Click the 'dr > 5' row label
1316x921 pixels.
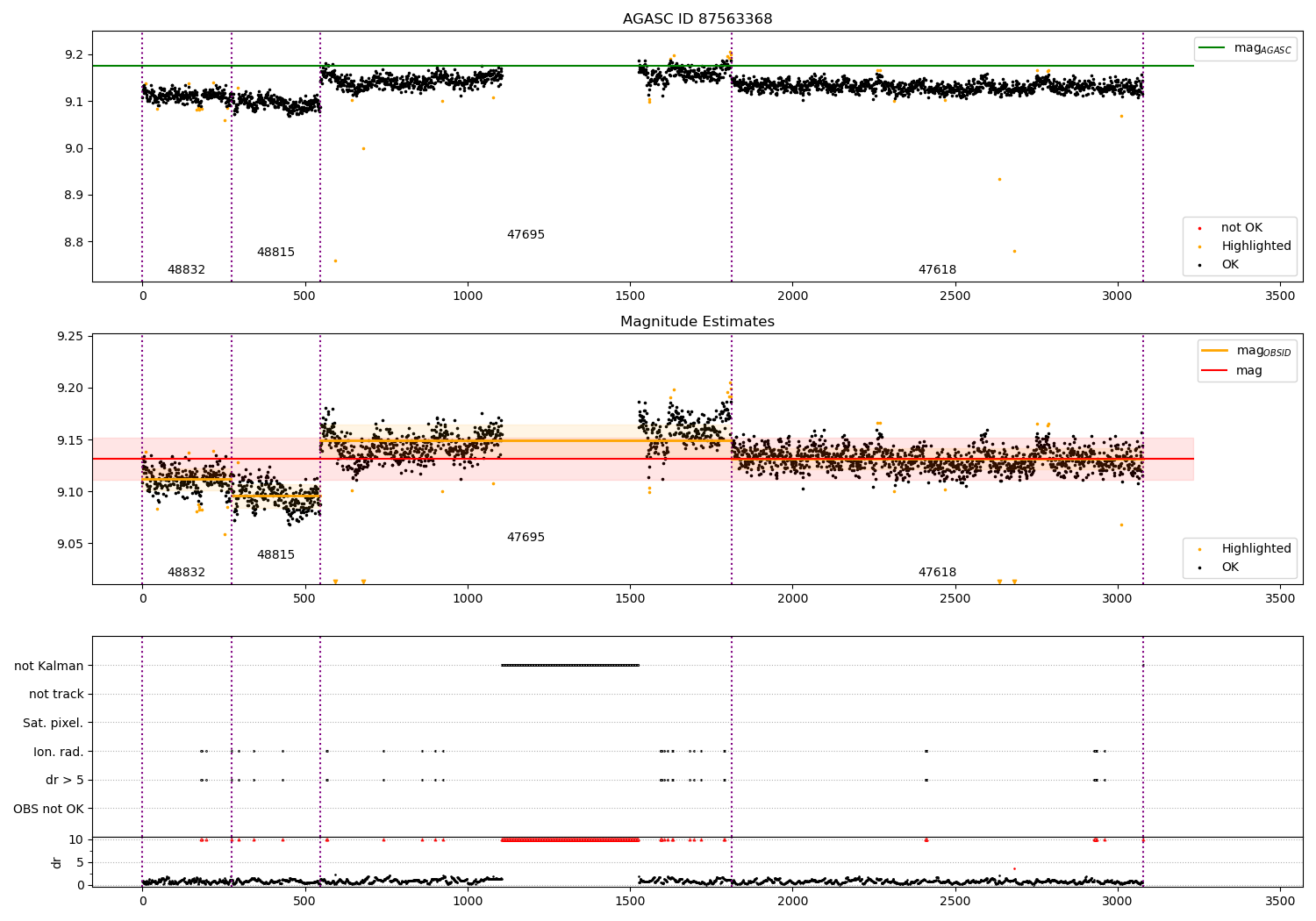pos(65,781)
